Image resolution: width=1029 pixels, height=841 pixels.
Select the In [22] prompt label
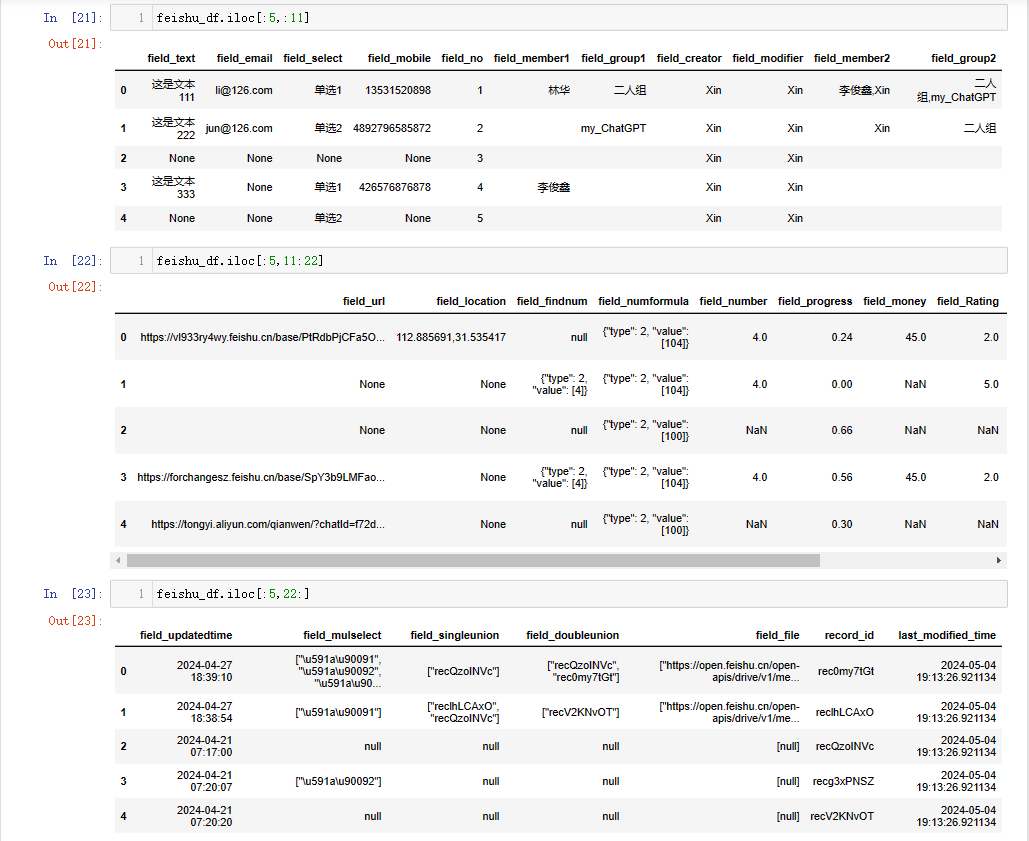coord(73,260)
